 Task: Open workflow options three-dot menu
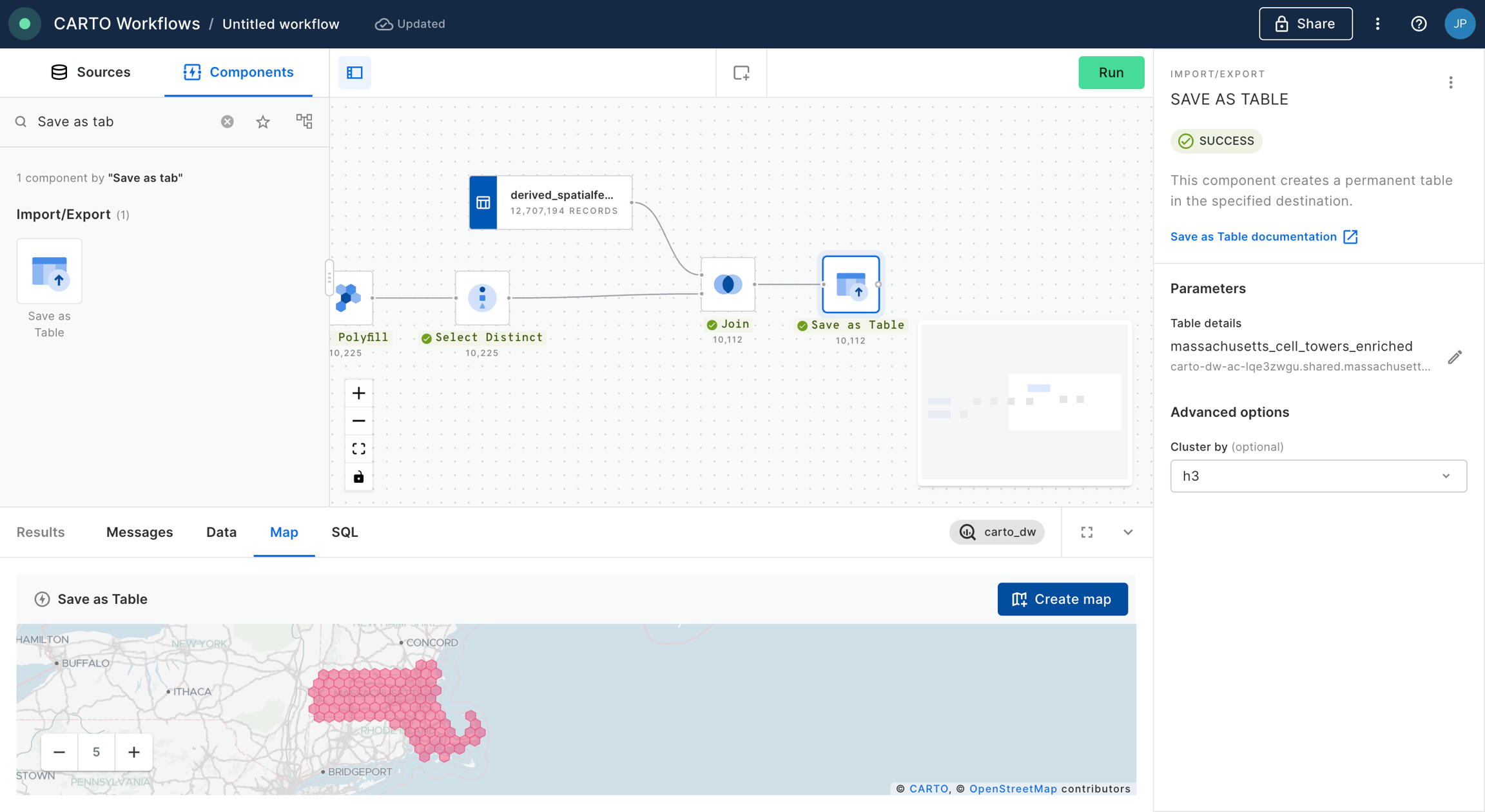coord(1377,24)
